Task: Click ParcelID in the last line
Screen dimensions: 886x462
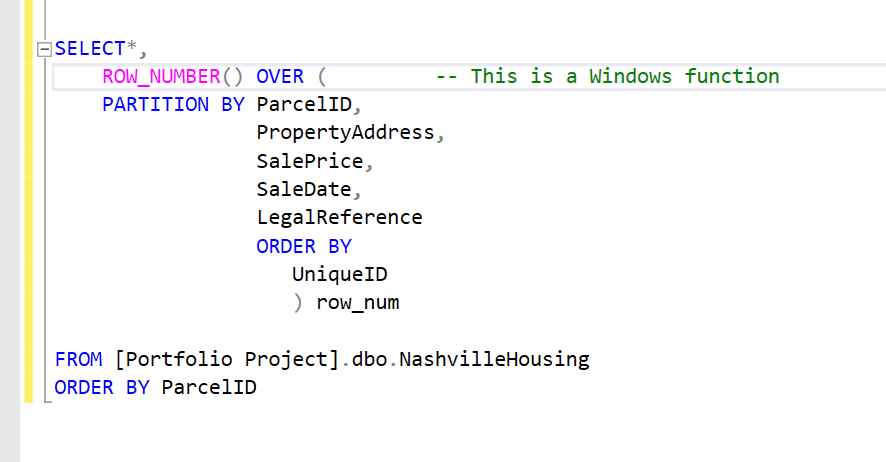Action: click(209, 387)
